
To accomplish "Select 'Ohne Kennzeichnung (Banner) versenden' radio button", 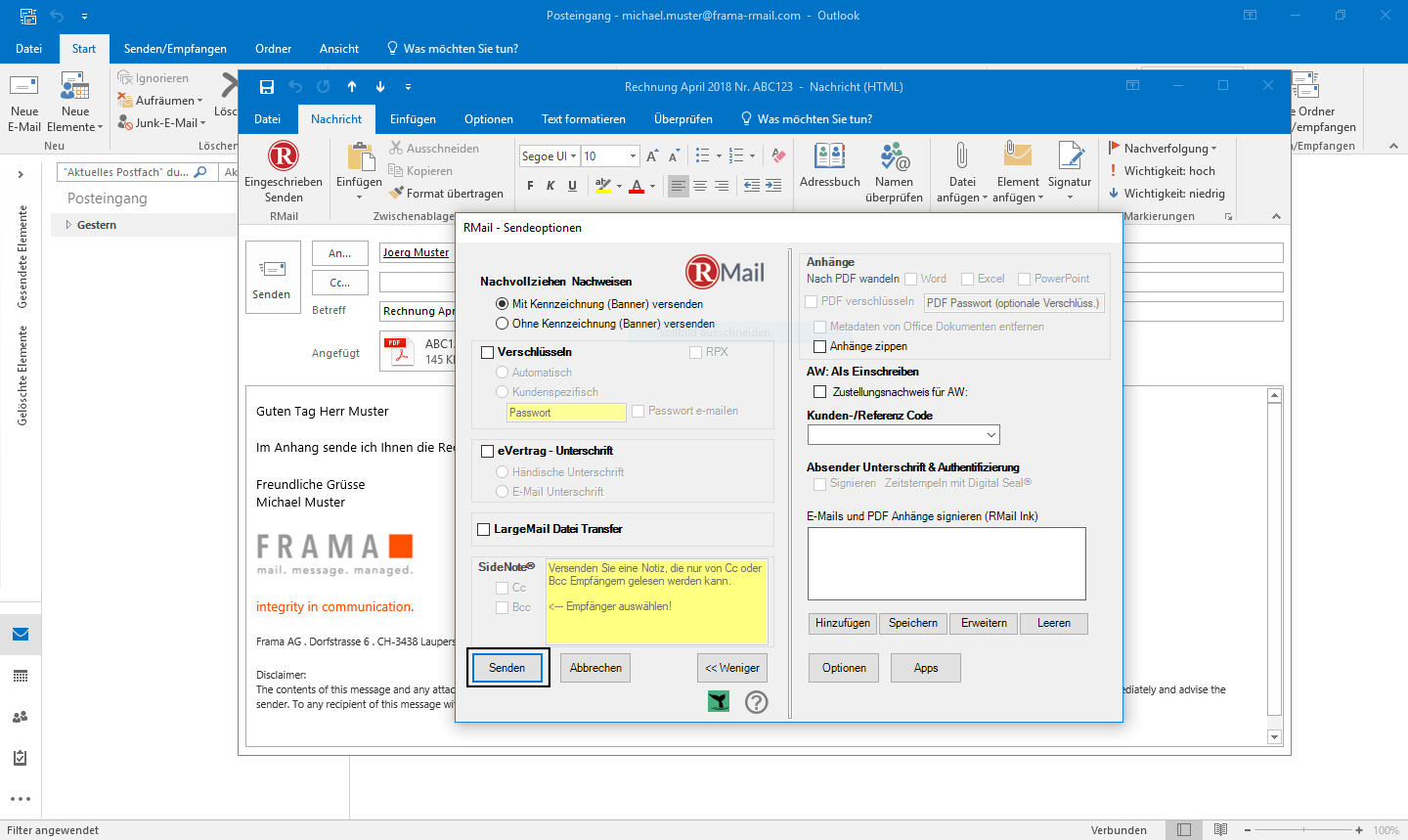I will [503, 324].
